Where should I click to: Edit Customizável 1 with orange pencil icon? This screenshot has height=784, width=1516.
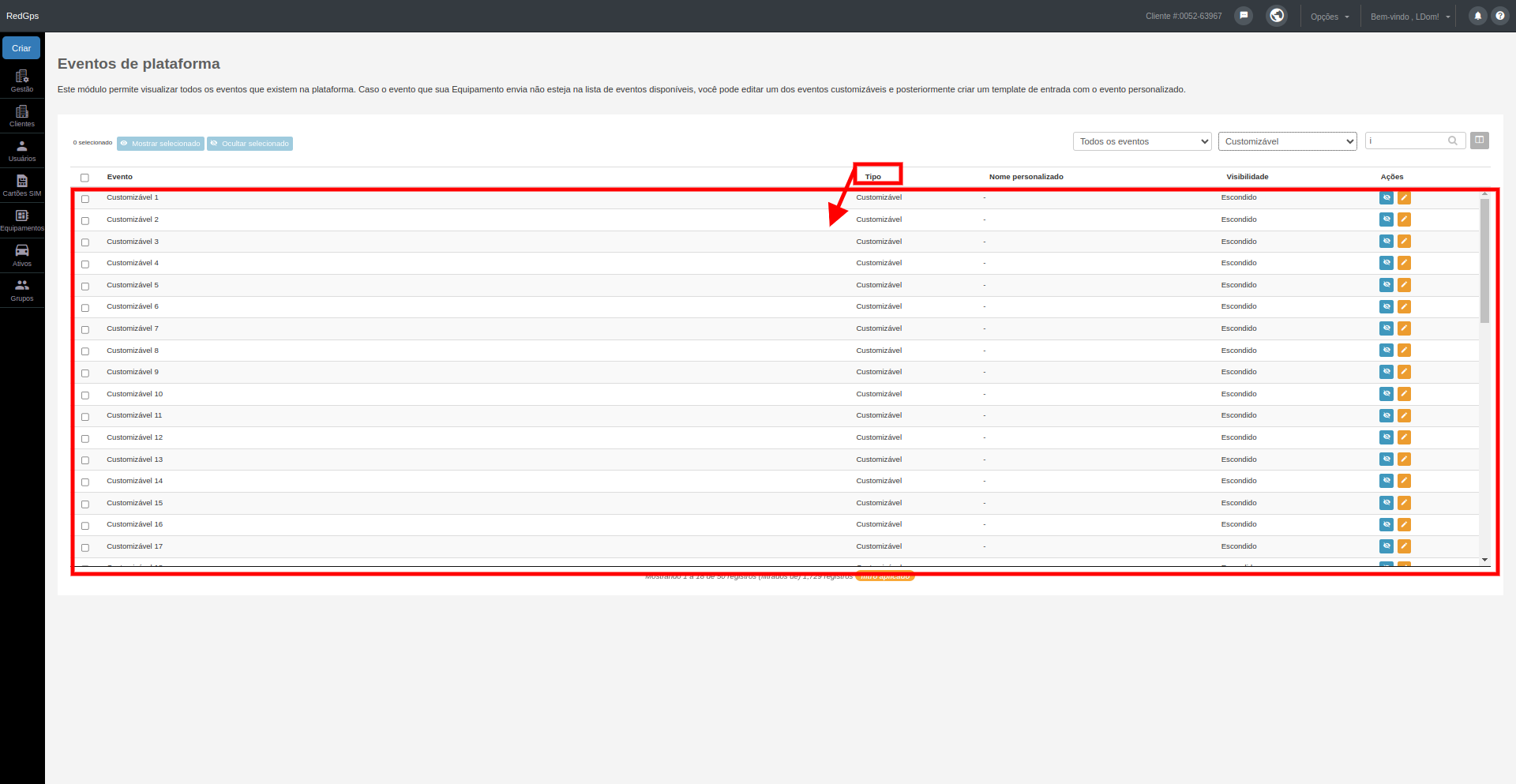pyautogui.click(x=1404, y=197)
